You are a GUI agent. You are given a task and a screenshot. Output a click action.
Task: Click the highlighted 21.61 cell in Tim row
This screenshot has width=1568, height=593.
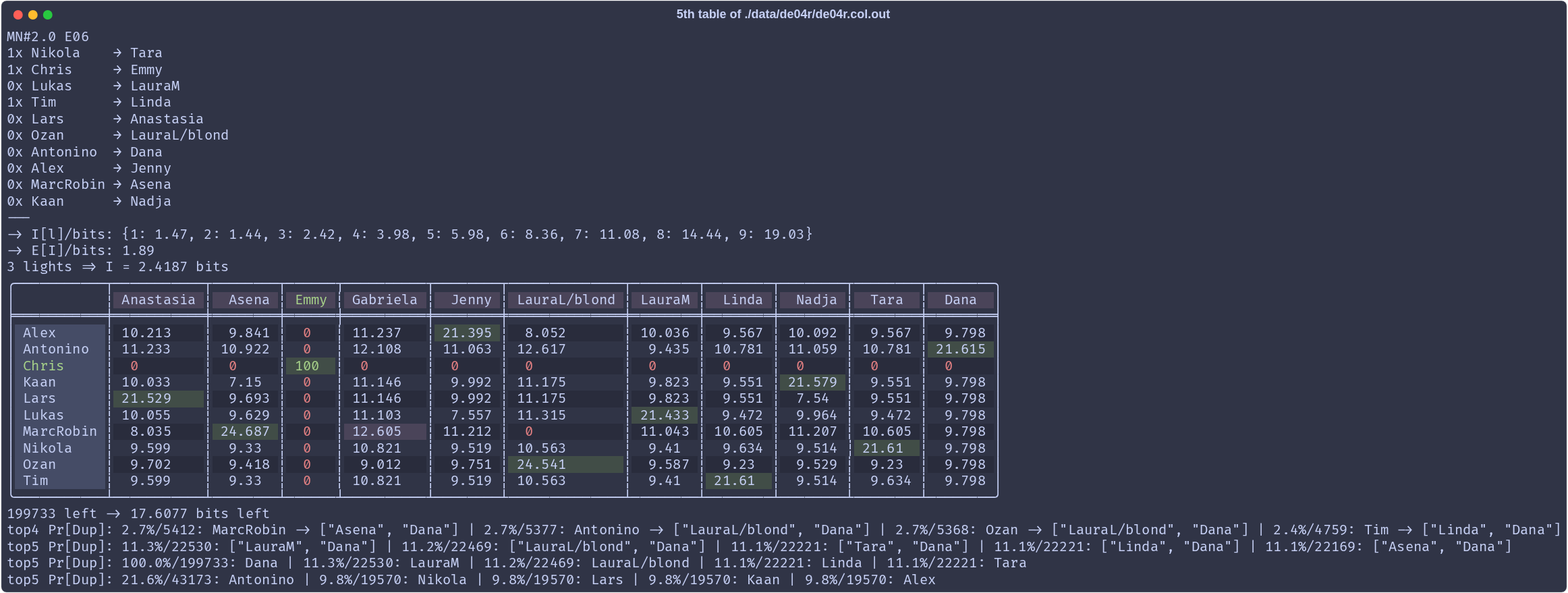(x=739, y=480)
